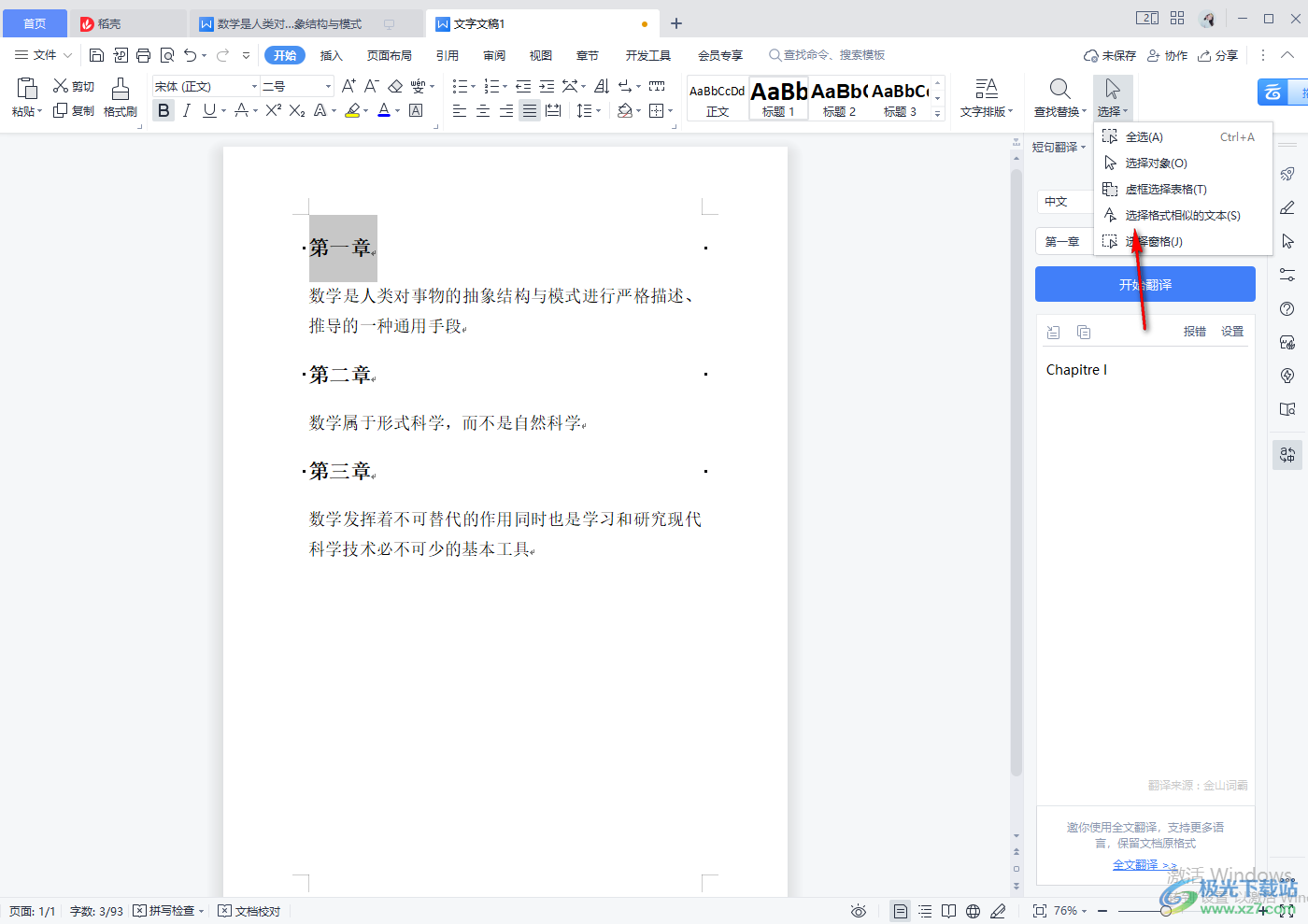1308x924 pixels.
Task: Switch to reading layout view in status bar
Action: click(x=949, y=911)
